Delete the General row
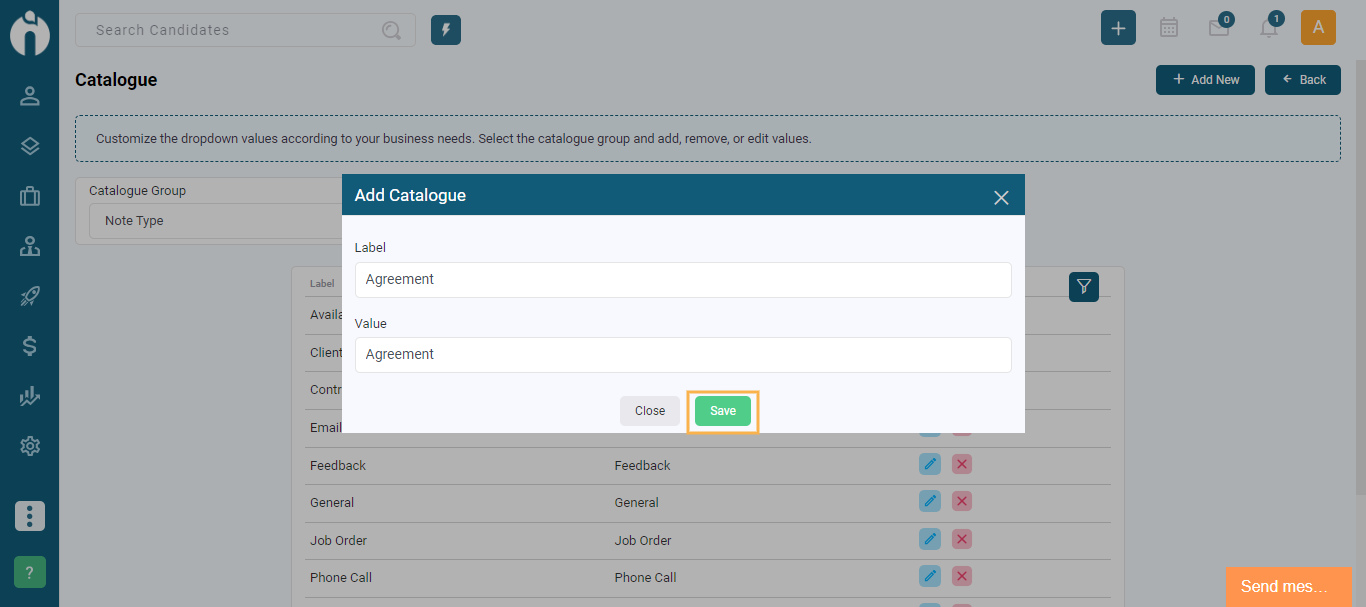The image size is (1366, 607). pyautogui.click(x=962, y=501)
